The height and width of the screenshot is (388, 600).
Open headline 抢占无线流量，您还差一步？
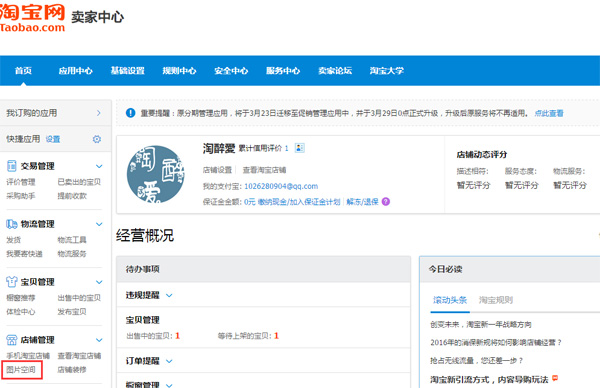click(476, 360)
